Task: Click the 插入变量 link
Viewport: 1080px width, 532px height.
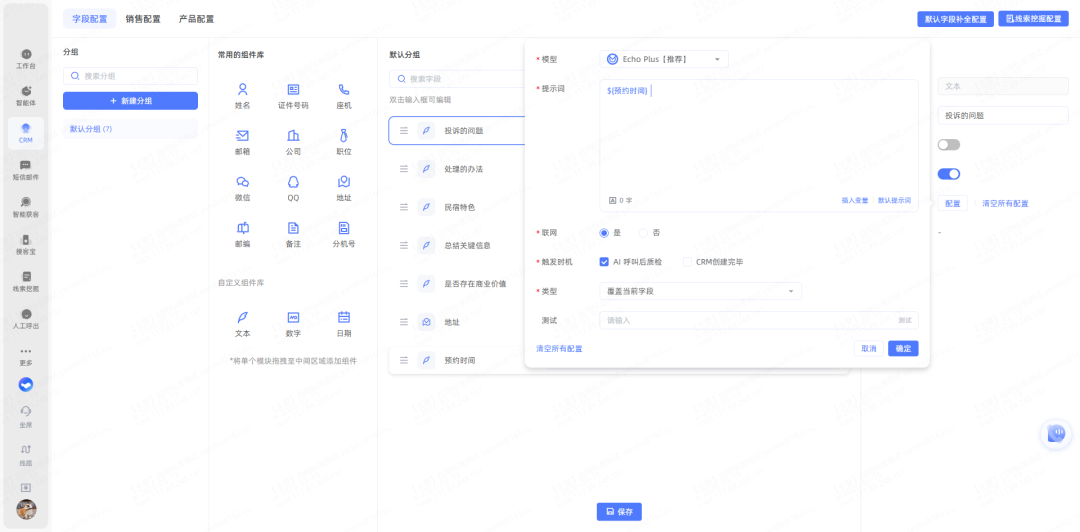Action: point(855,201)
